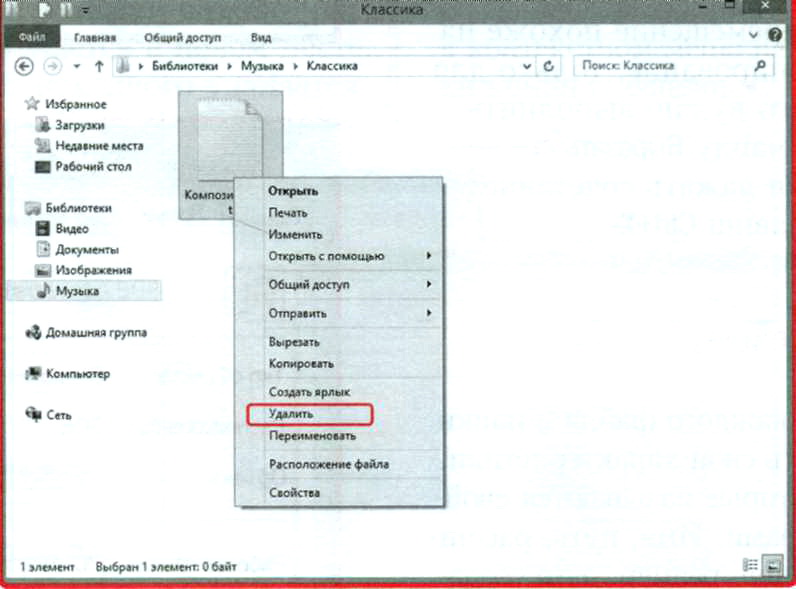Choose Переименовать from the context menu
The width and height of the screenshot is (796, 589).
312,436
